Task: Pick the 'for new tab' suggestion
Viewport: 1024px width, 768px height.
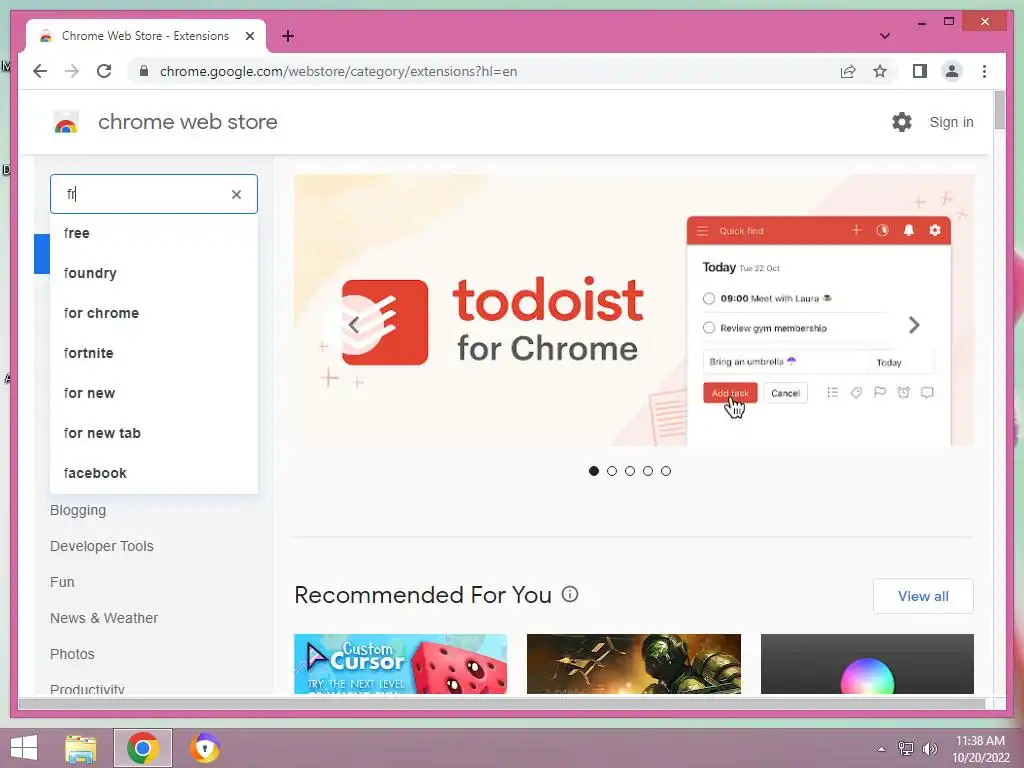Action: (x=154, y=433)
